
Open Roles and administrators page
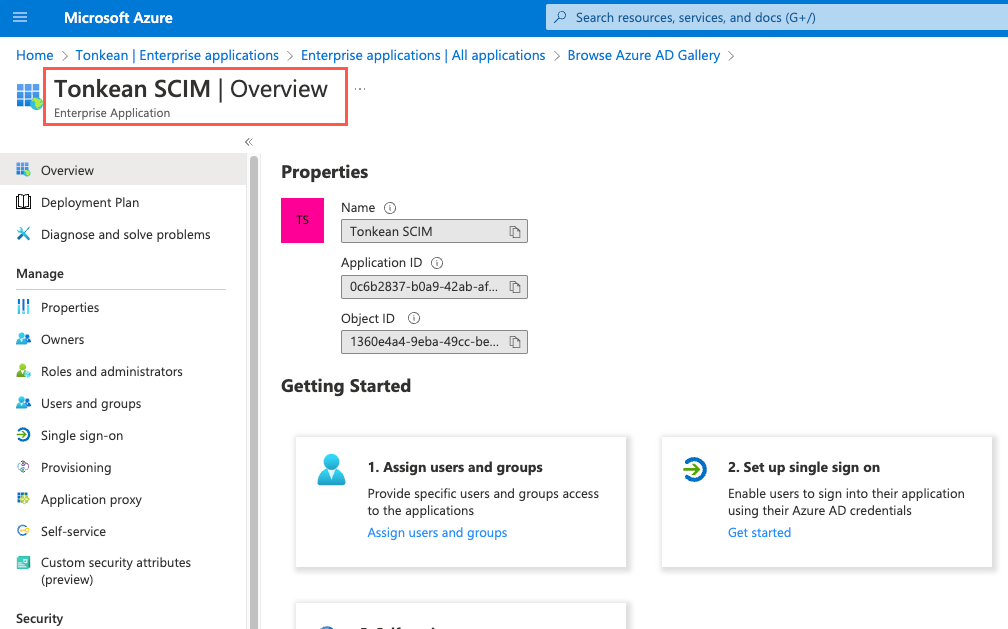coord(111,371)
